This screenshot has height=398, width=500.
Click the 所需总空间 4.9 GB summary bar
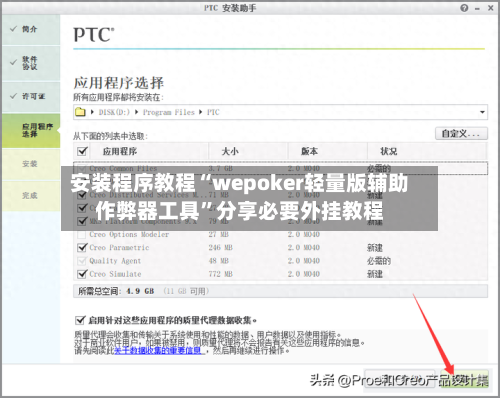point(280,291)
